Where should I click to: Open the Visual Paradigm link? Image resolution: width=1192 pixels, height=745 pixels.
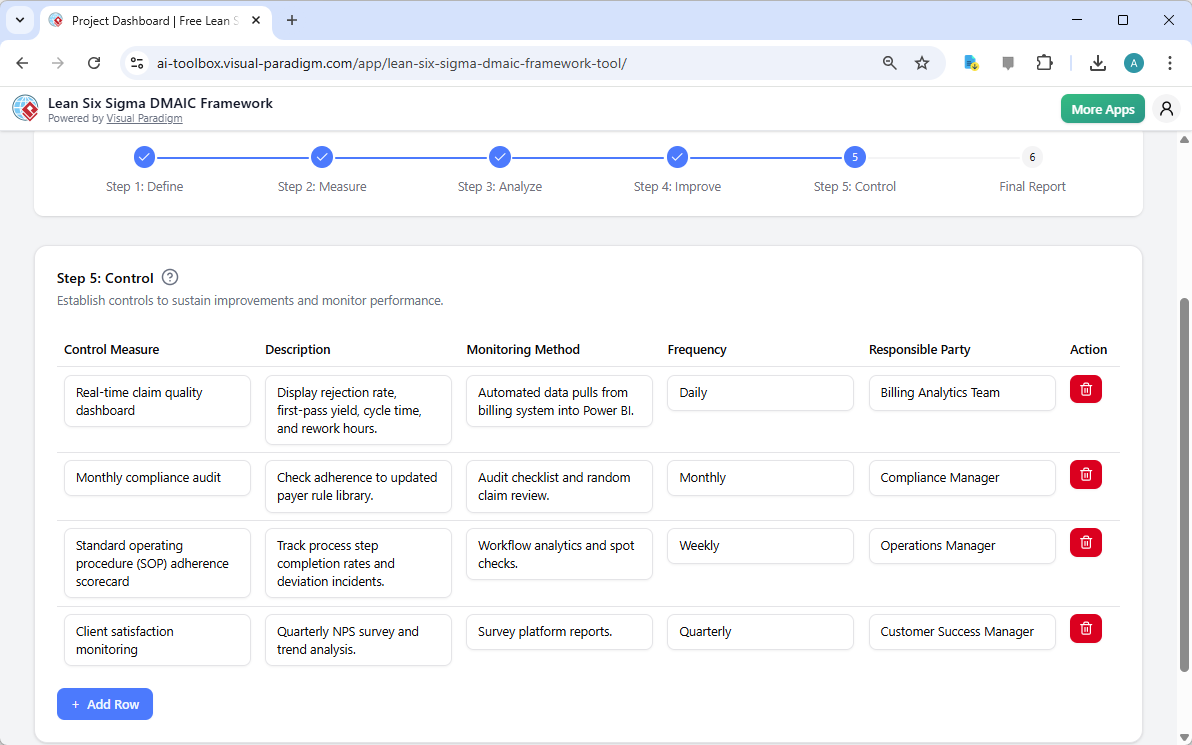pos(144,118)
